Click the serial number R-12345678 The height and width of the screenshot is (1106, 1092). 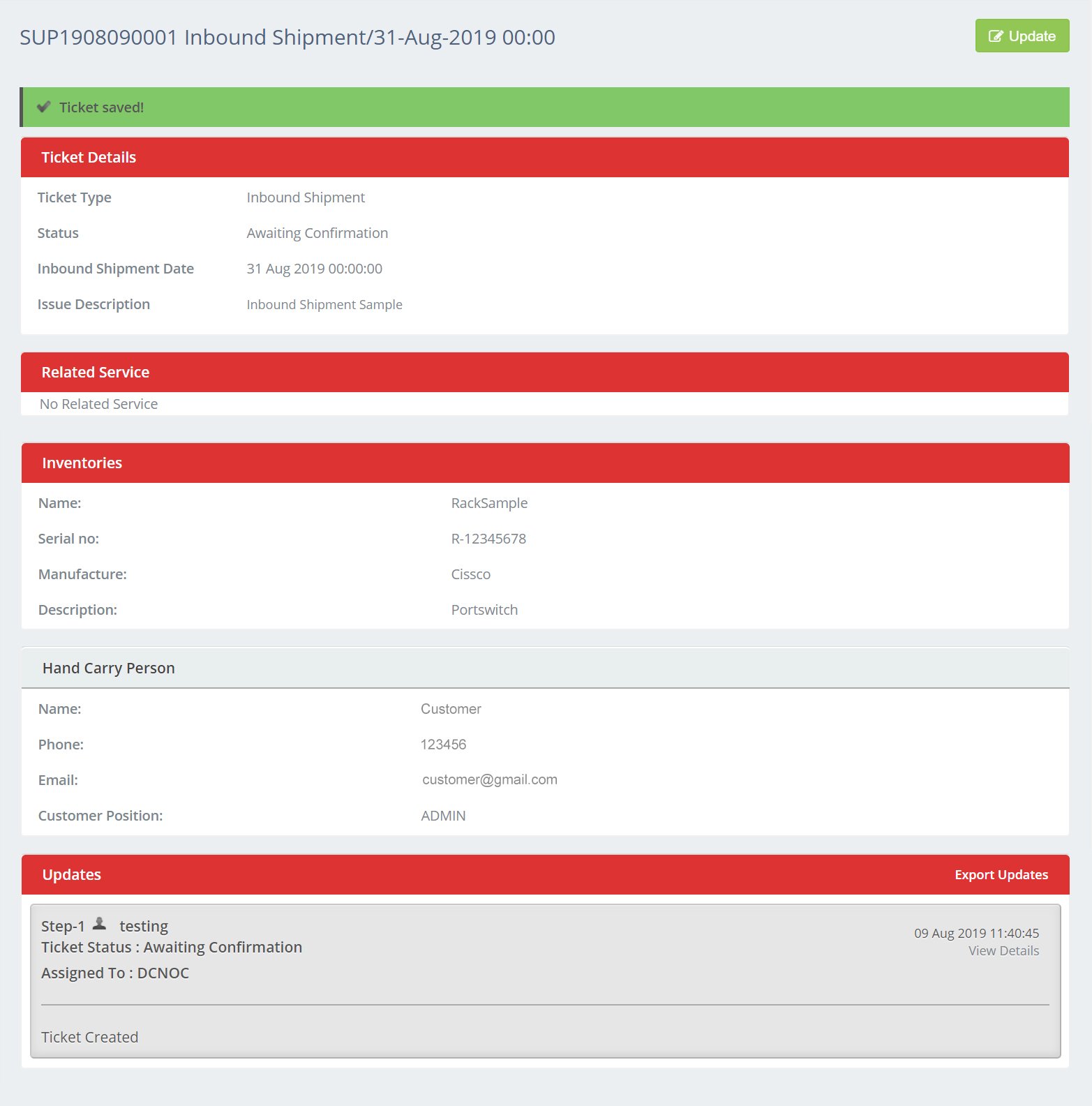click(x=488, y=539)
